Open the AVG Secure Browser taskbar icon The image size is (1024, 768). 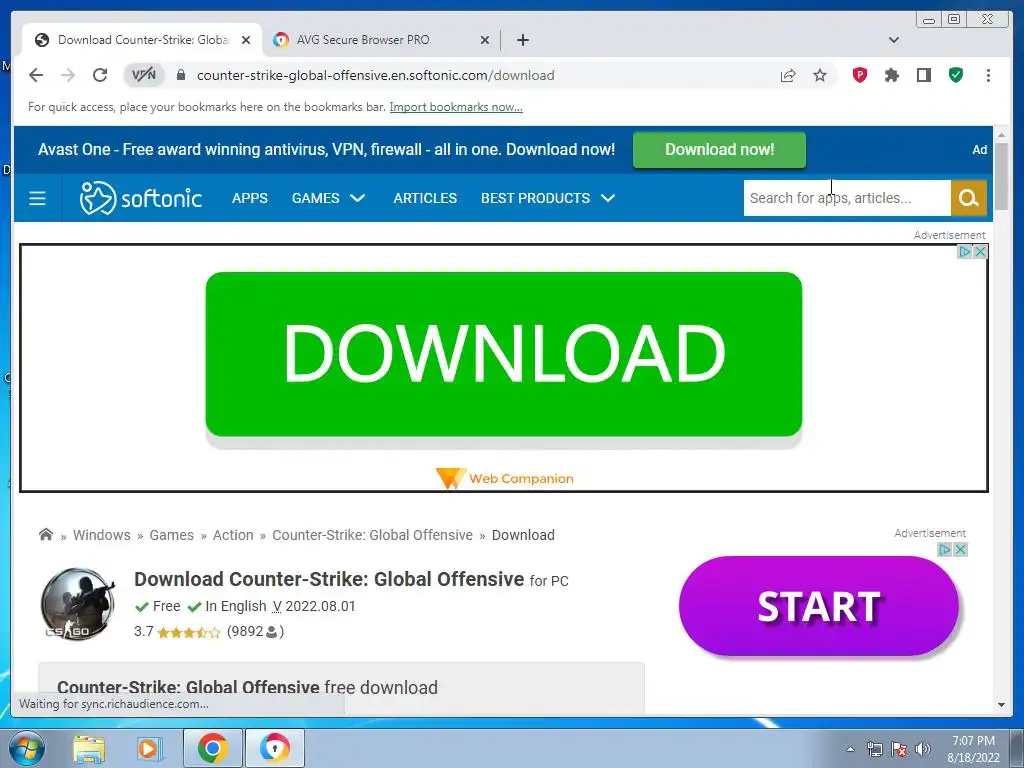tap(275, 748)
